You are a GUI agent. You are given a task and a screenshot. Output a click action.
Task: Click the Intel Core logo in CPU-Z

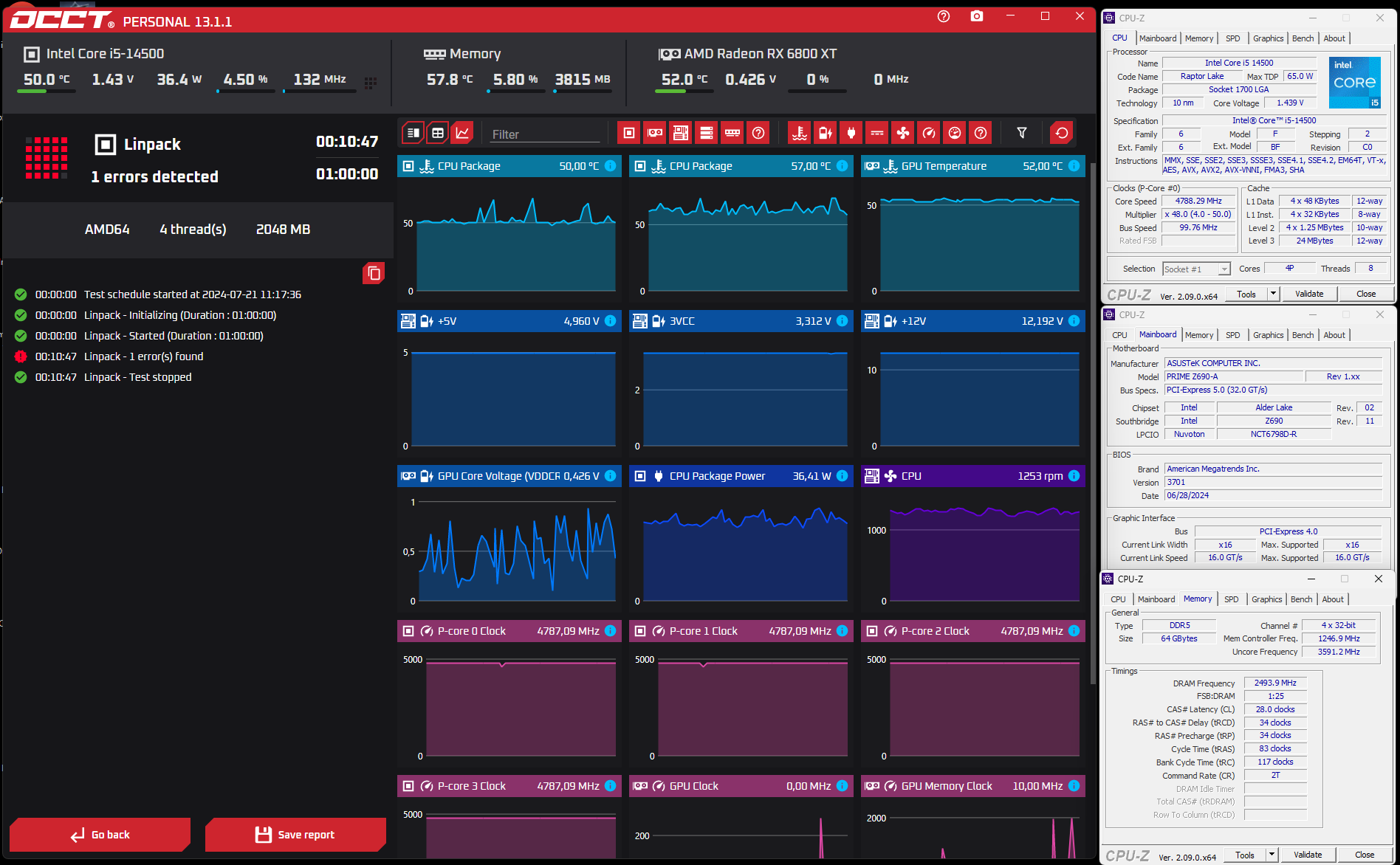(x=1354, y=82)
